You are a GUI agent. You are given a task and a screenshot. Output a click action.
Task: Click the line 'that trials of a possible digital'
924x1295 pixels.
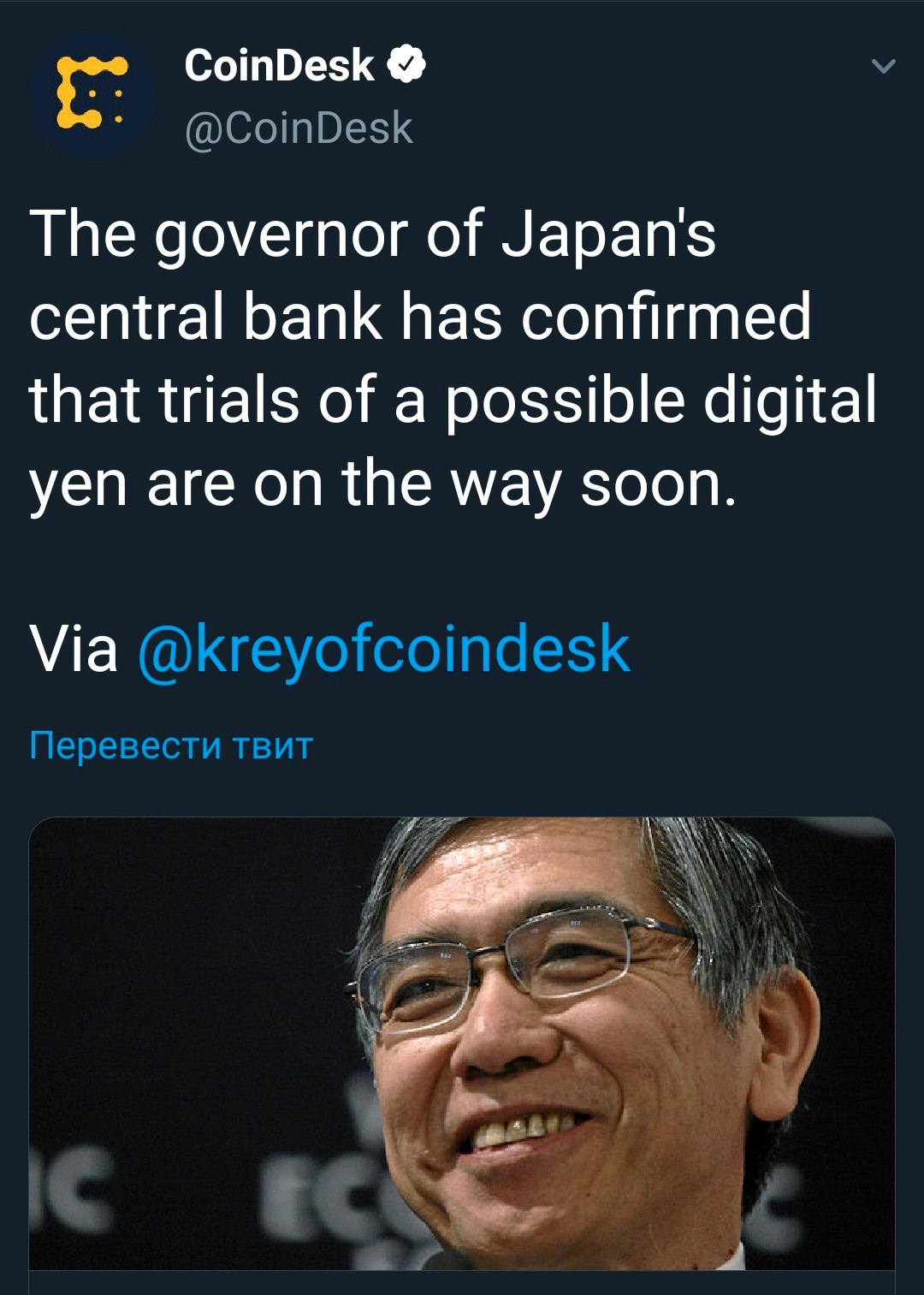pyautogui.click(x=453, y=401)
